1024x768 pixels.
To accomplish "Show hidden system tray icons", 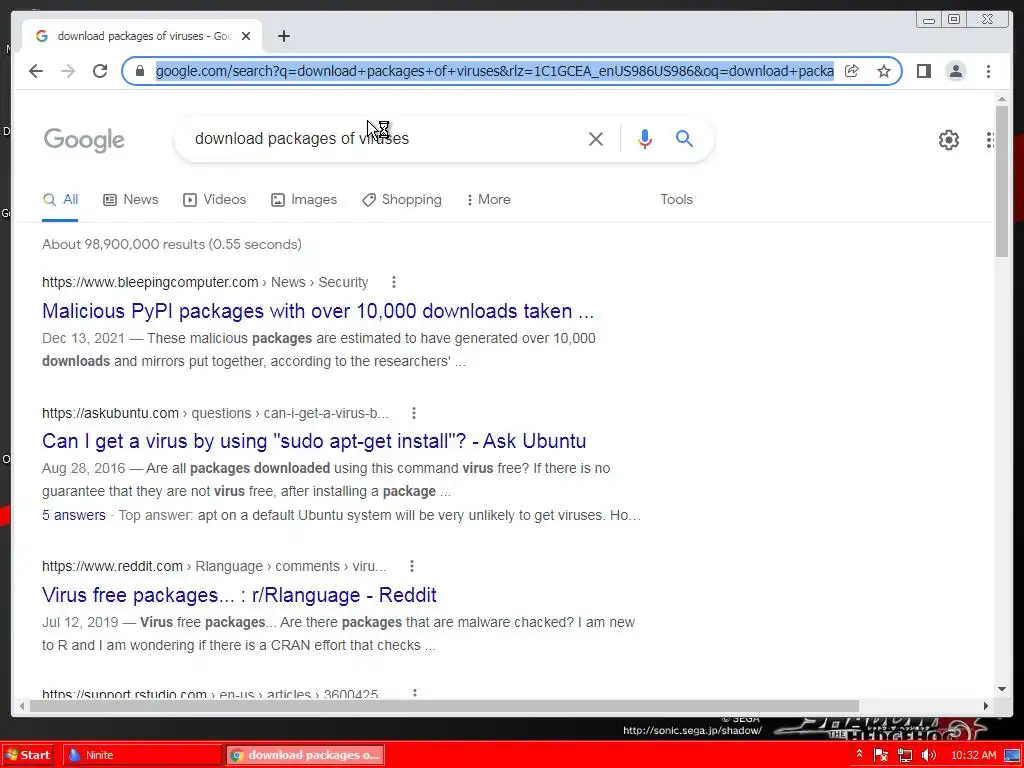I will 859,755.
